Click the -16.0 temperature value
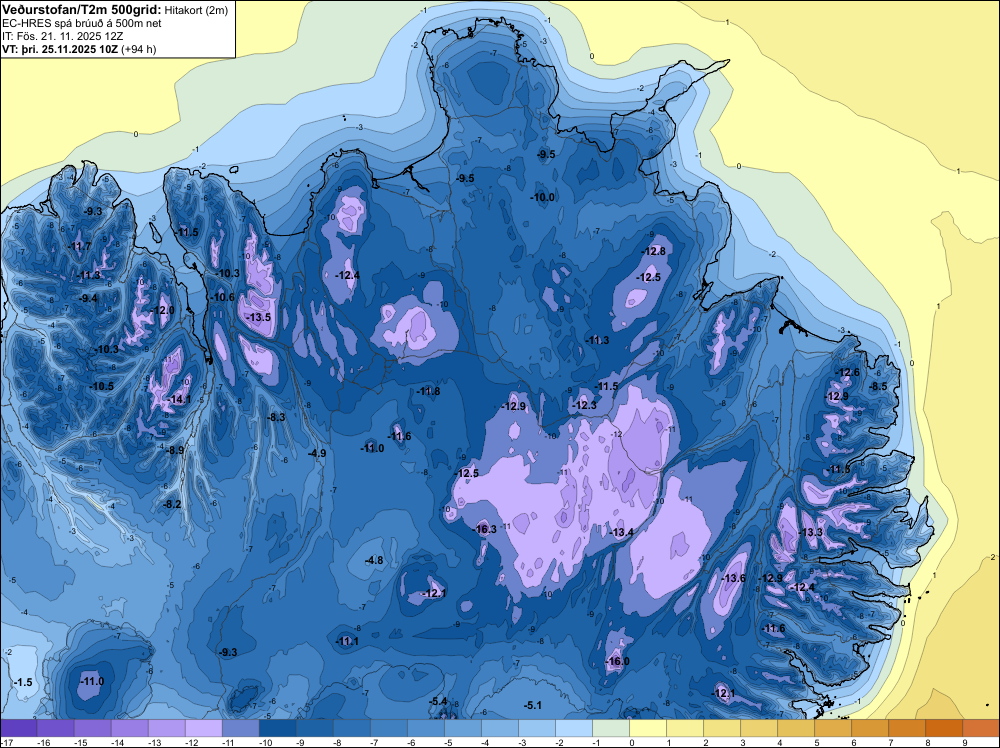Image resolution: width=1000 pixels, height=748 pixels. tap(618, 661)
